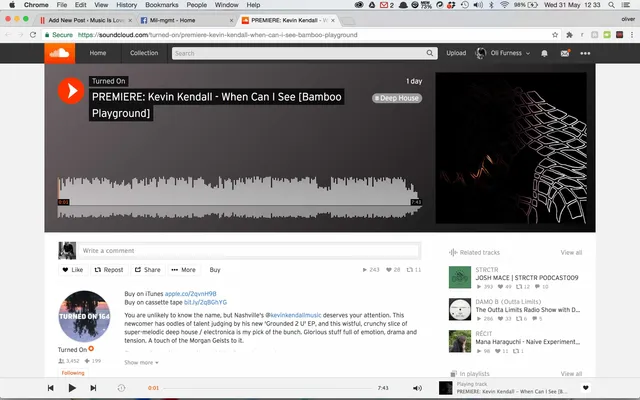The width and height of the screenshot is (640, 400).
Task: Open the messages envelope icon
Action: (565, 53)
